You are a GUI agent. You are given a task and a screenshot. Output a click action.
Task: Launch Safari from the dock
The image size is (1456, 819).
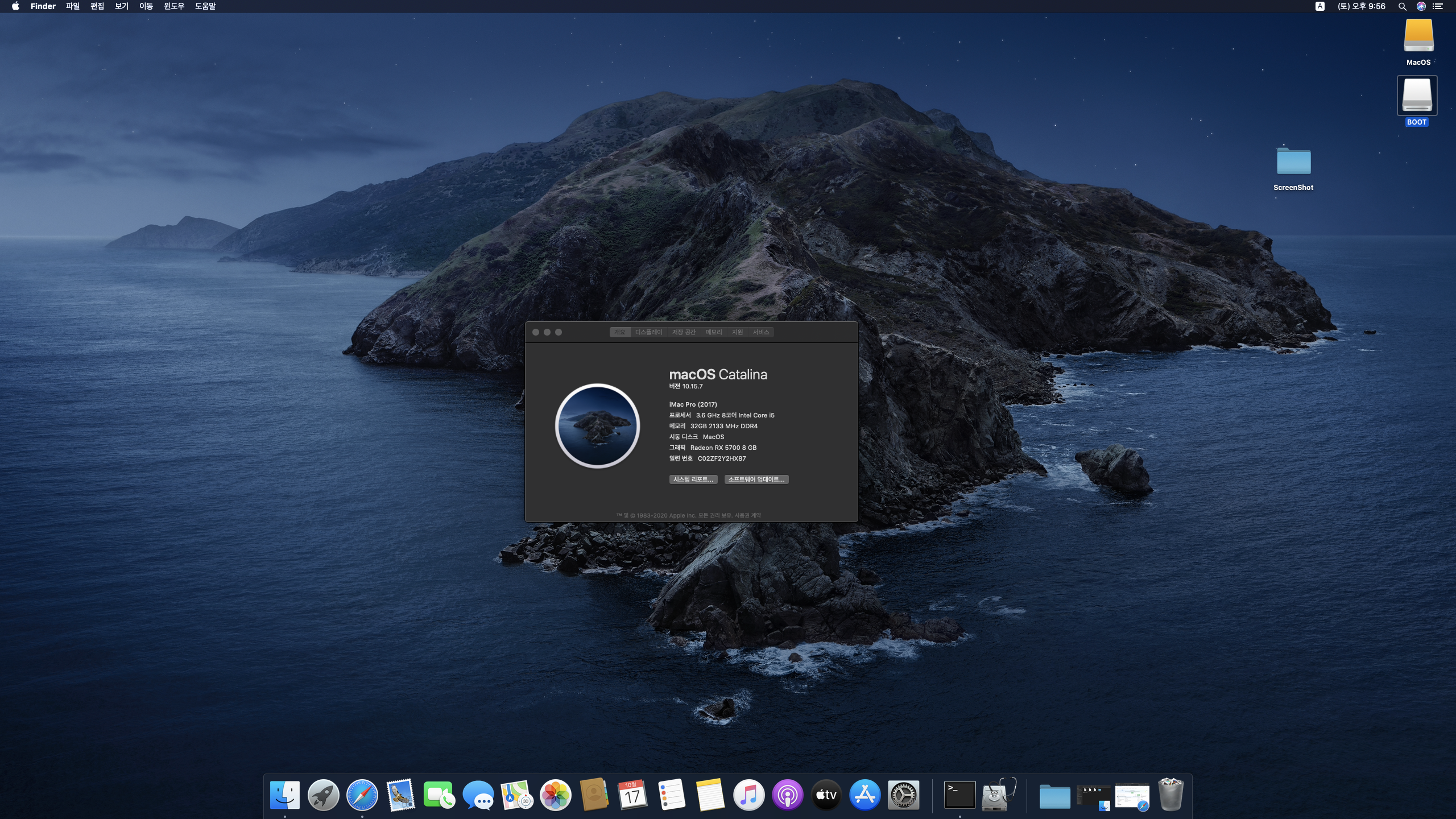pos(362,795)
